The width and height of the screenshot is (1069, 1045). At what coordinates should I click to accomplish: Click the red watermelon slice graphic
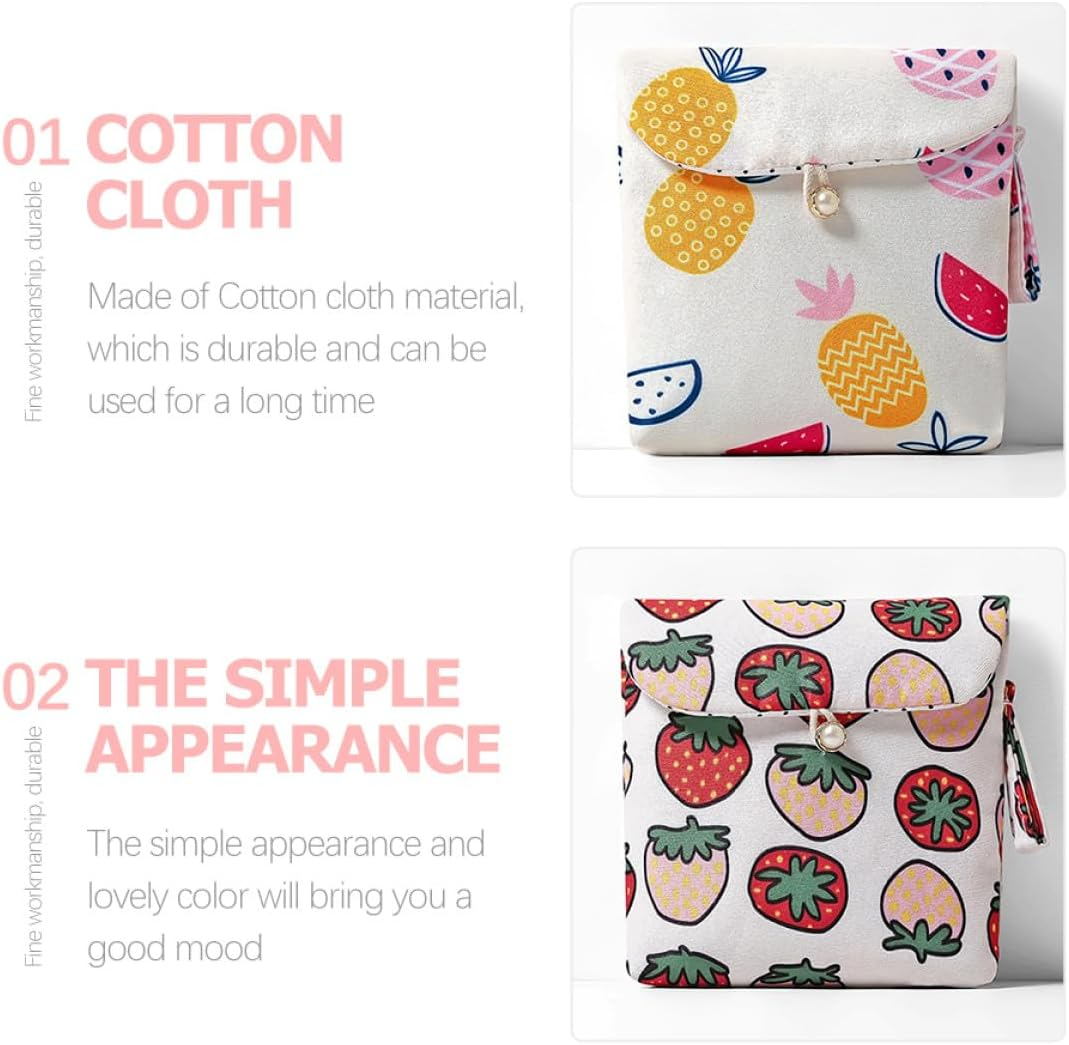971,296
